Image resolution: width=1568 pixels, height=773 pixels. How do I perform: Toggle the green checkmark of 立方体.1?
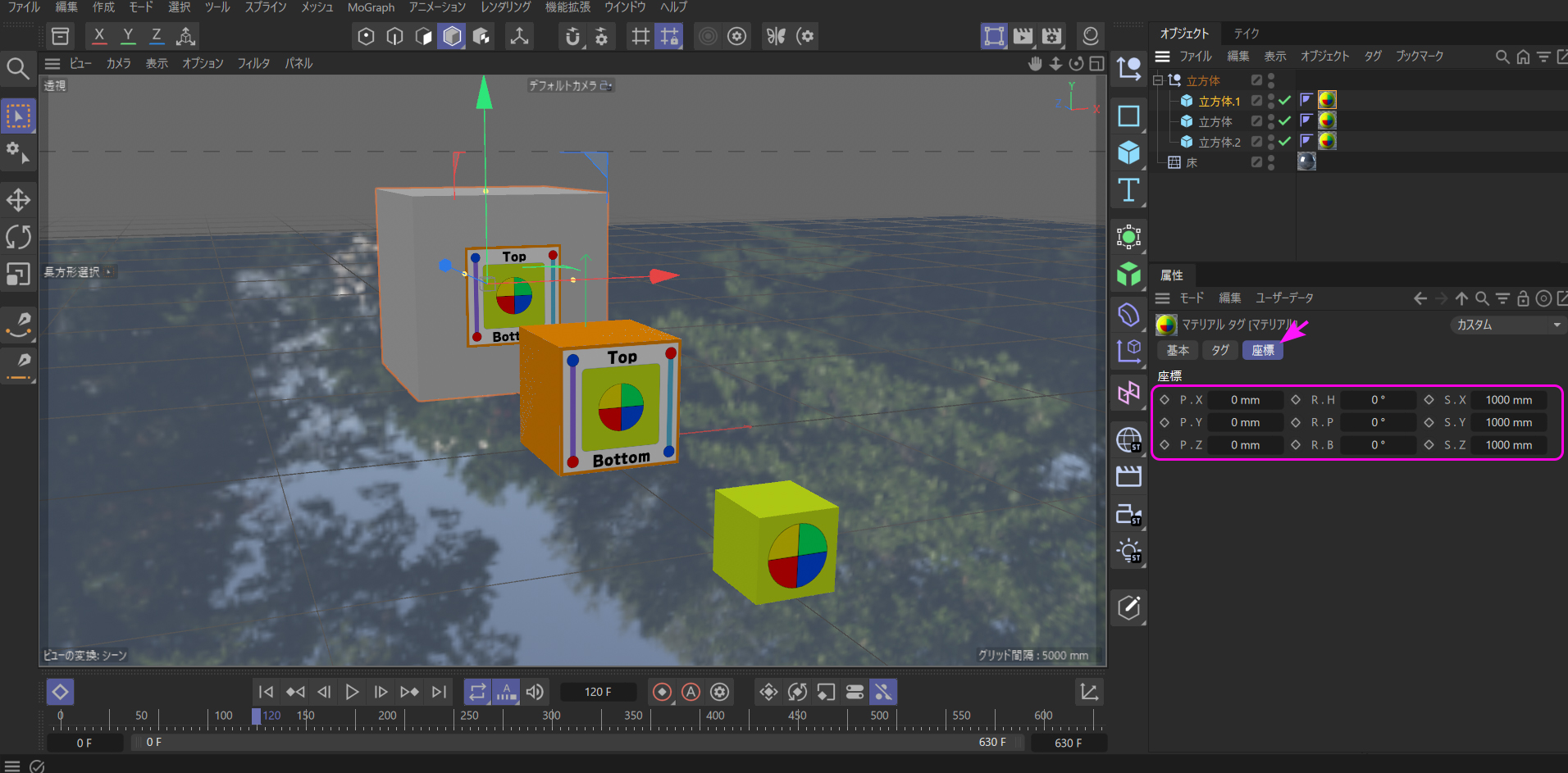1284,100
